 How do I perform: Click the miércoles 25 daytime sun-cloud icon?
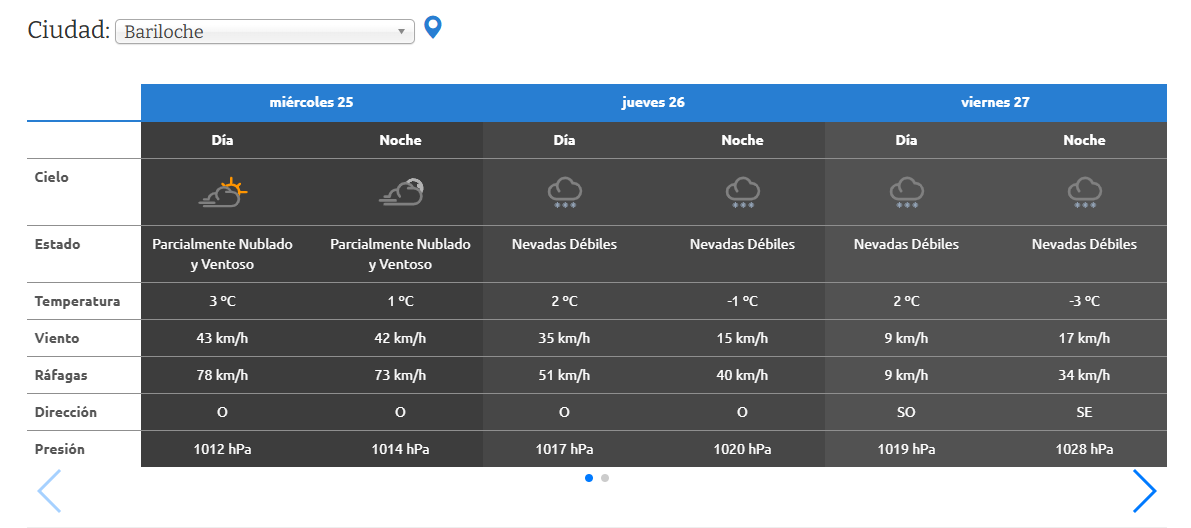[x=222, y=192]
